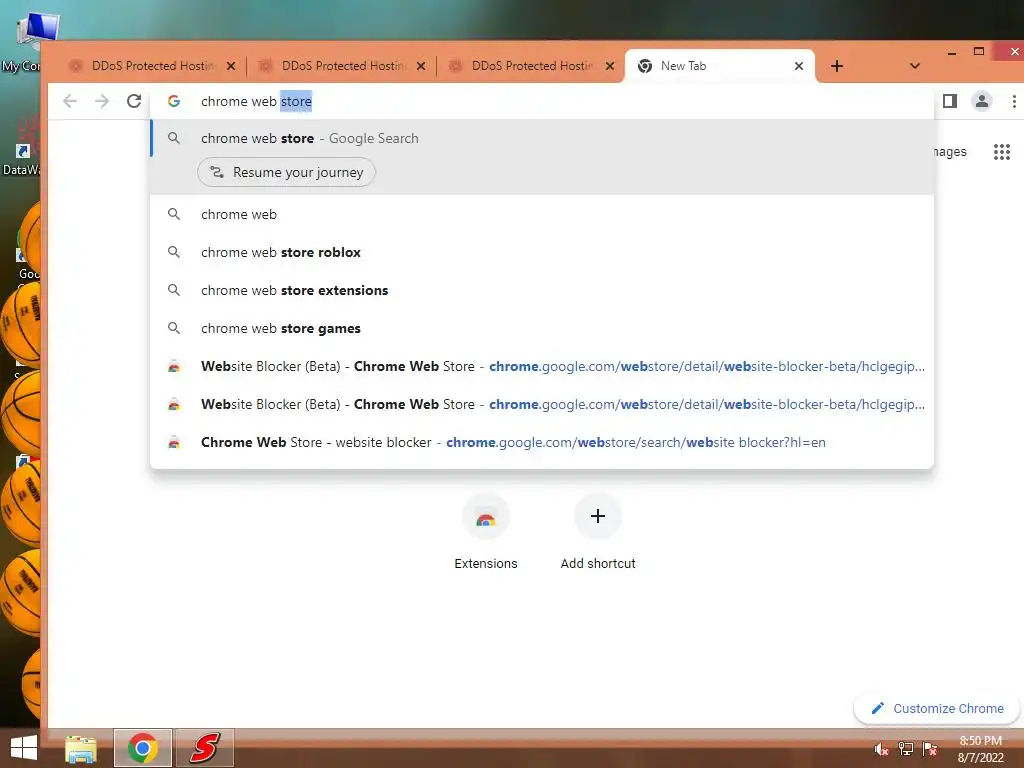This screenshot has height=768, width=1024.
Task: Open 'Chrome Web Store - website blocker' suggestion
Action: (542, 442)
